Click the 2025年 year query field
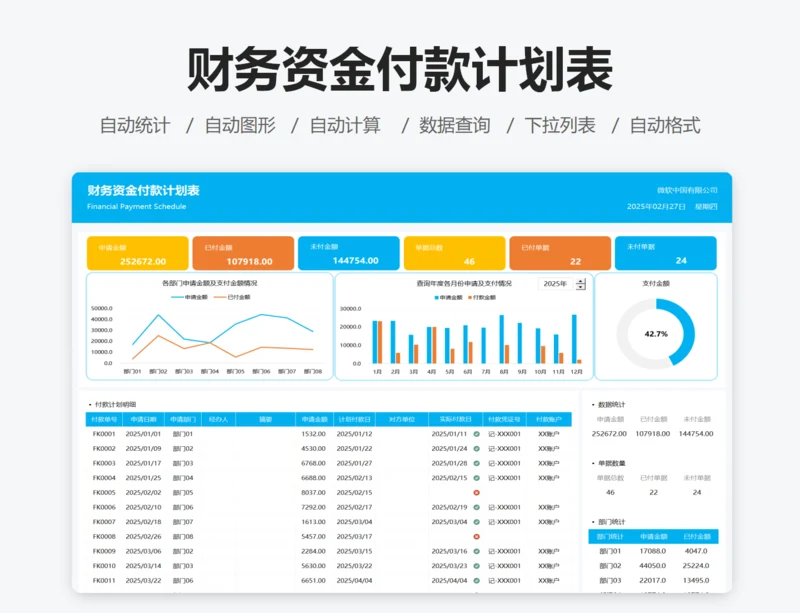The height and width of the screenshot is (613, 800). coord(556,284)
